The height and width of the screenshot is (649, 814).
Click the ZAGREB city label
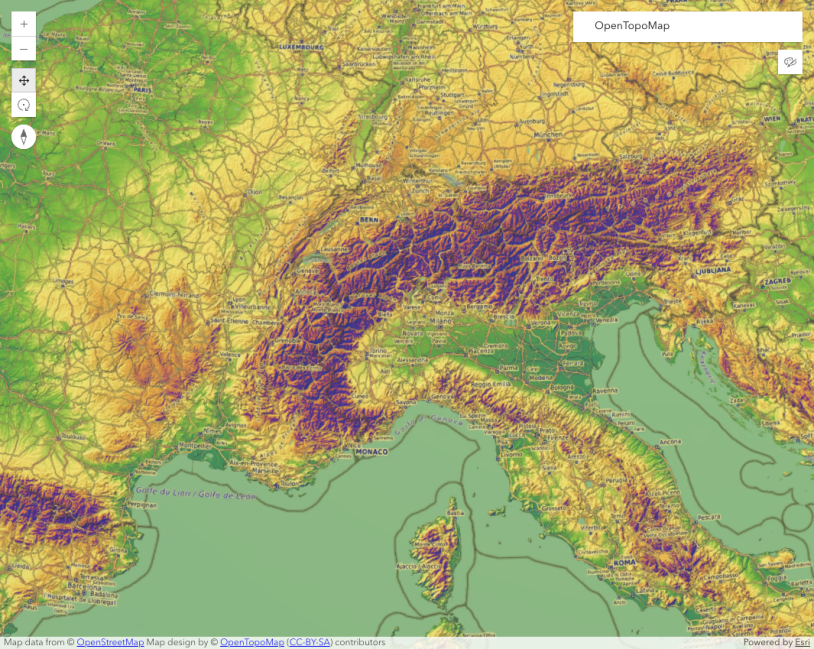click(x=776, y=283)
